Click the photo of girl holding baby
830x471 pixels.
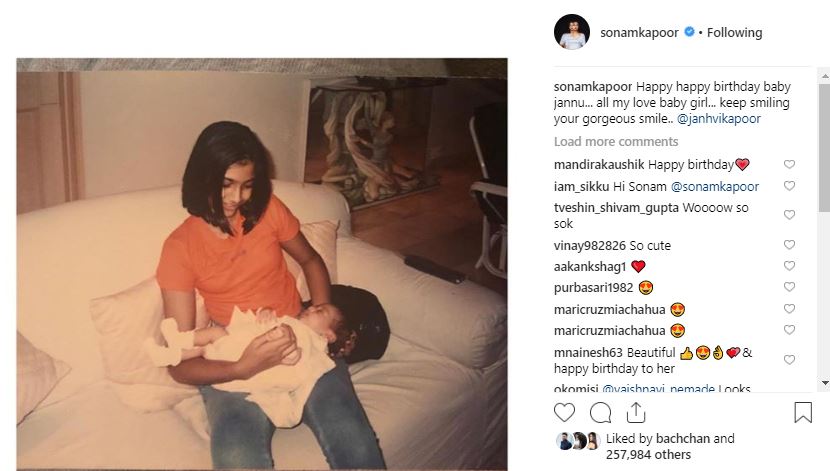pyautogui.click(x=262, y=264)
